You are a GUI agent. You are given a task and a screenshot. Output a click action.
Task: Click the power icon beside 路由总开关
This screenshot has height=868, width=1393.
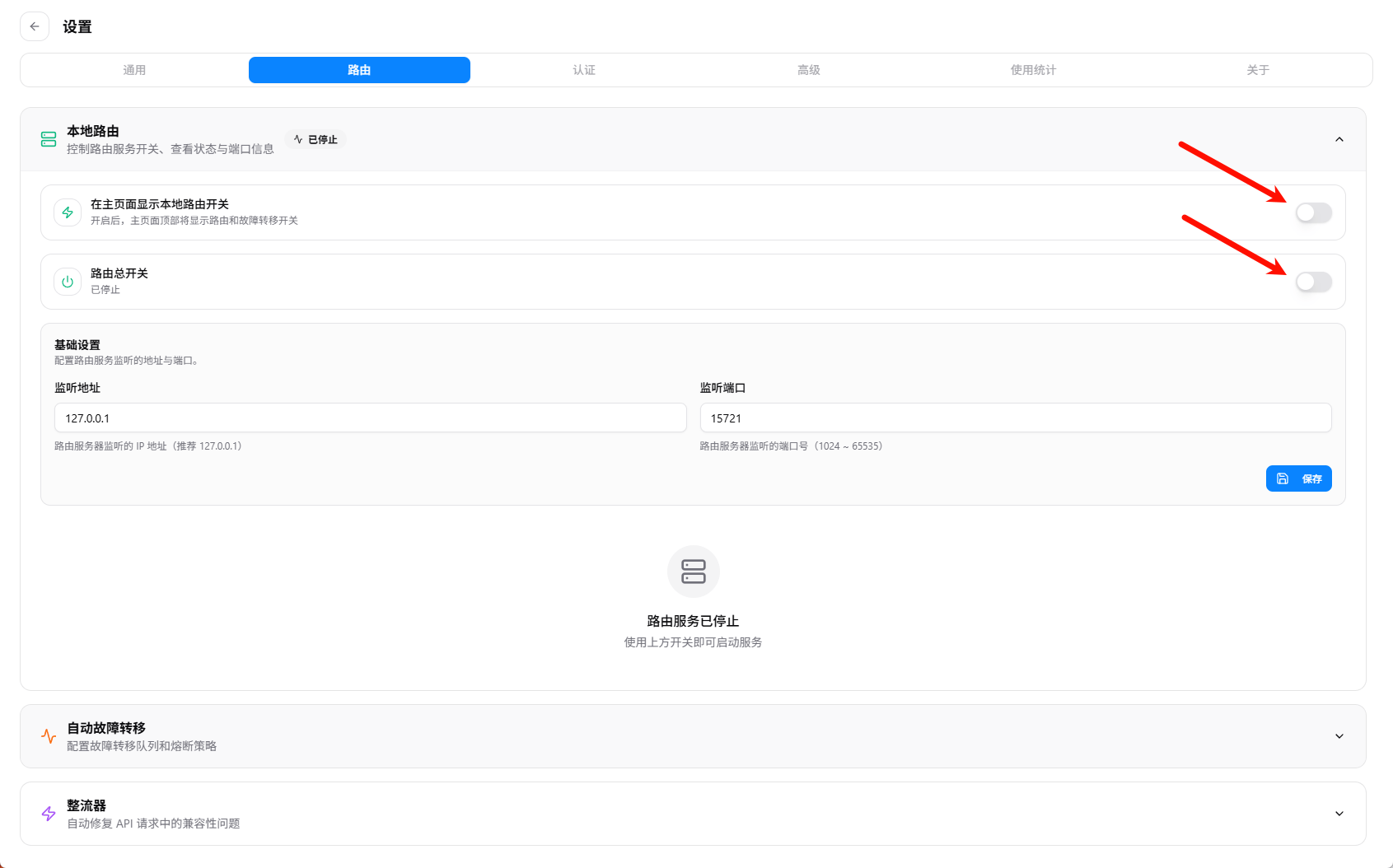coord(68,282)
